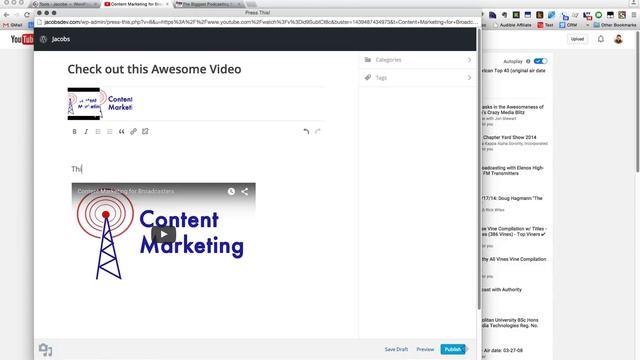Open the post format icon in the bottom-left corner
Image resolution: width=640 pixels, height=360 pixels.
pyautogui.click(x=45, y=350)
